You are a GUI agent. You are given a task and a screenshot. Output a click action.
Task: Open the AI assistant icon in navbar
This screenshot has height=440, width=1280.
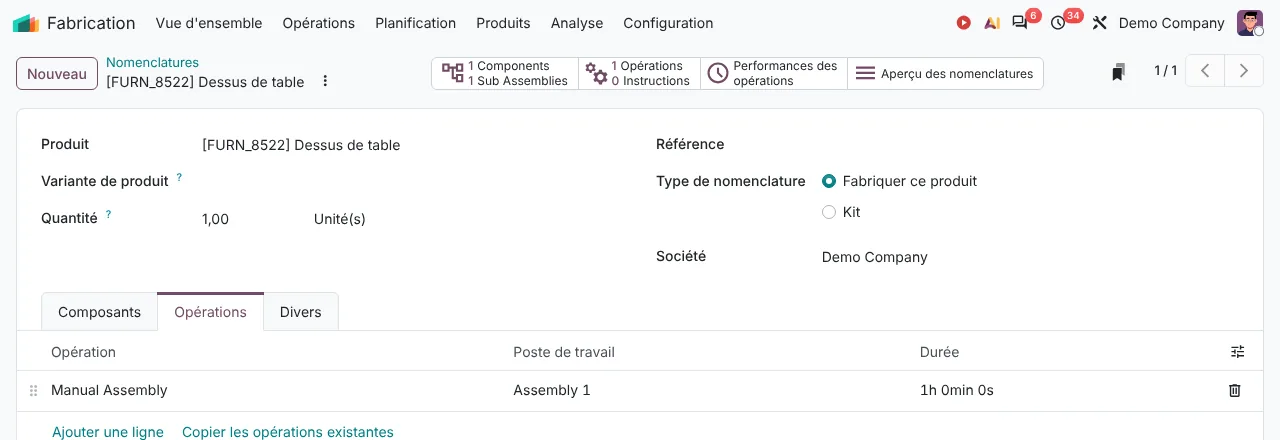[x=992, y=23]
